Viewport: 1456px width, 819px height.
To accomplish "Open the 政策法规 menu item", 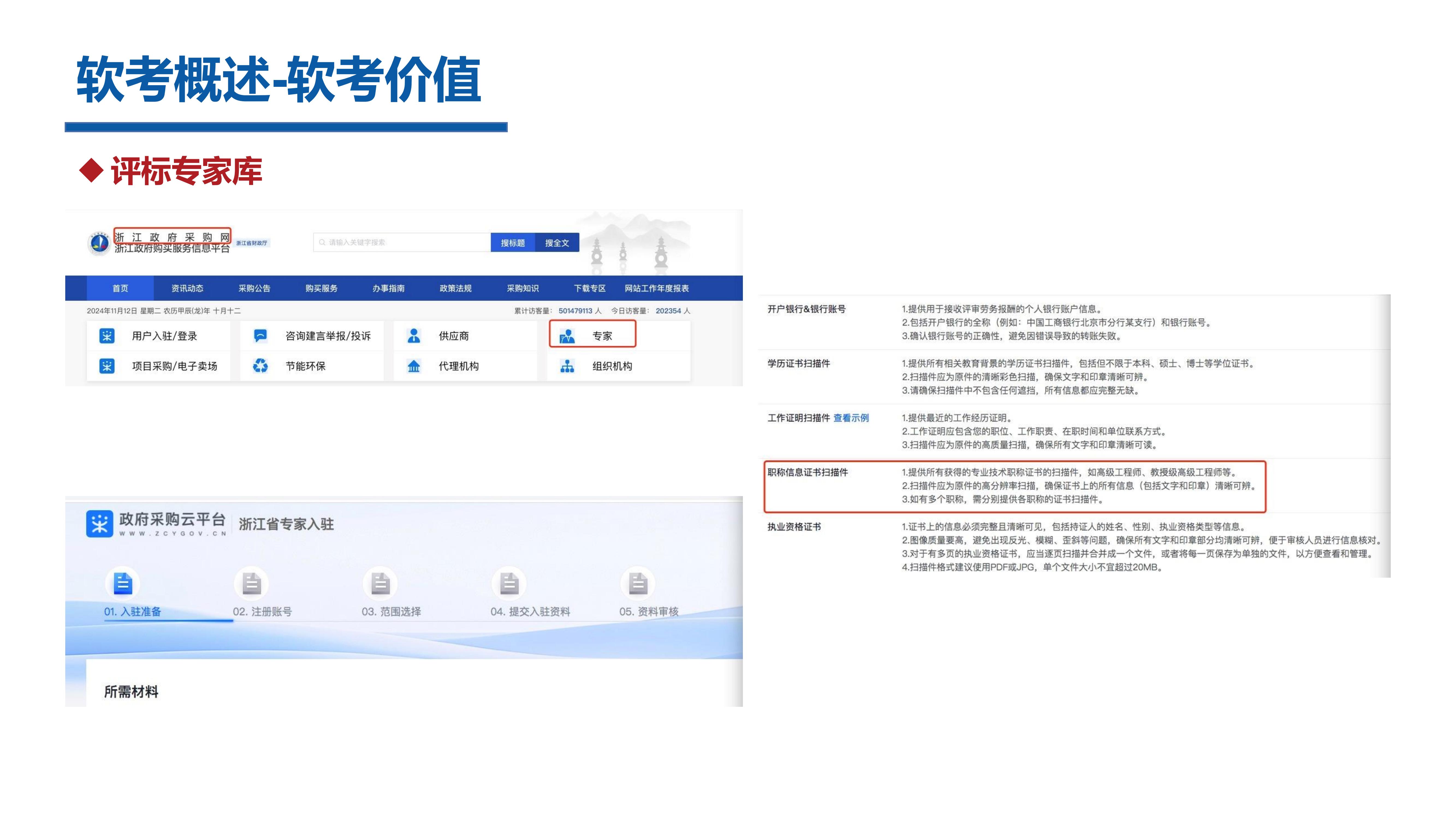I will (456, 288).
